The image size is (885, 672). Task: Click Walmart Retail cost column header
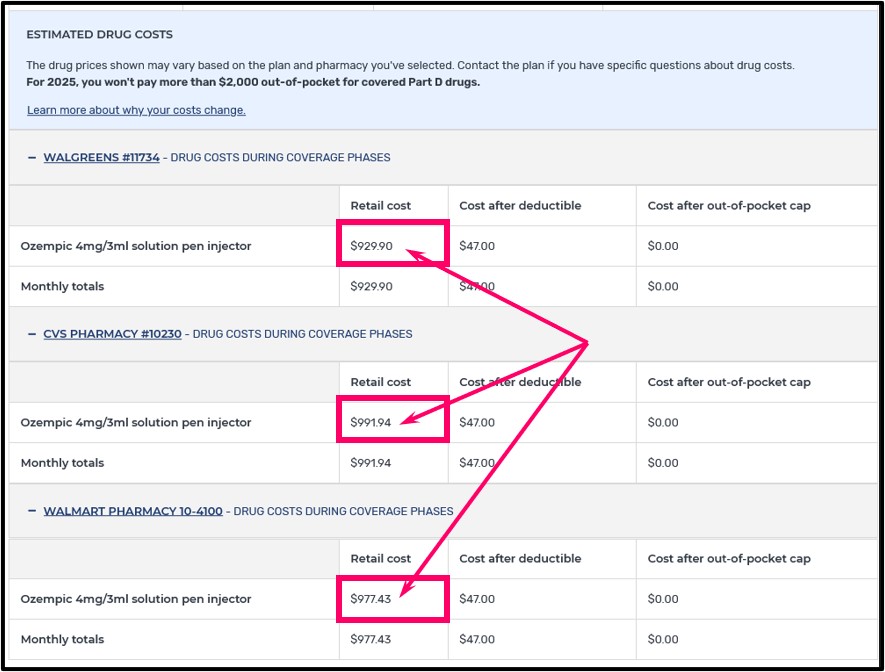tap(380, 559)
